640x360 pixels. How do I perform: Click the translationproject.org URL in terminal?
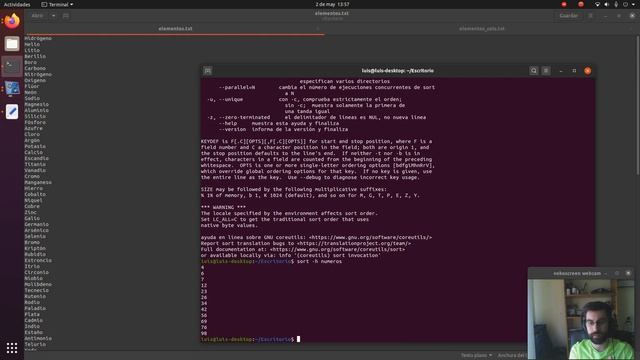pos(354,243)
